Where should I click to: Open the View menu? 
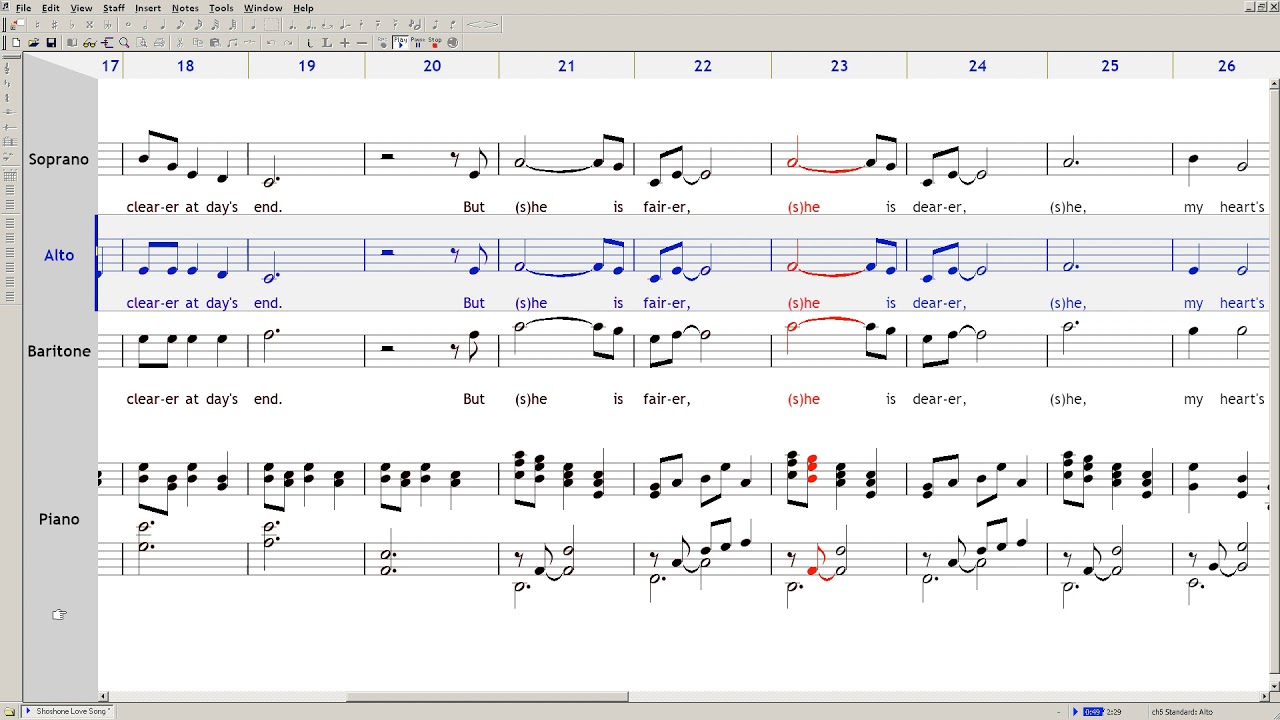pos(81,8)
